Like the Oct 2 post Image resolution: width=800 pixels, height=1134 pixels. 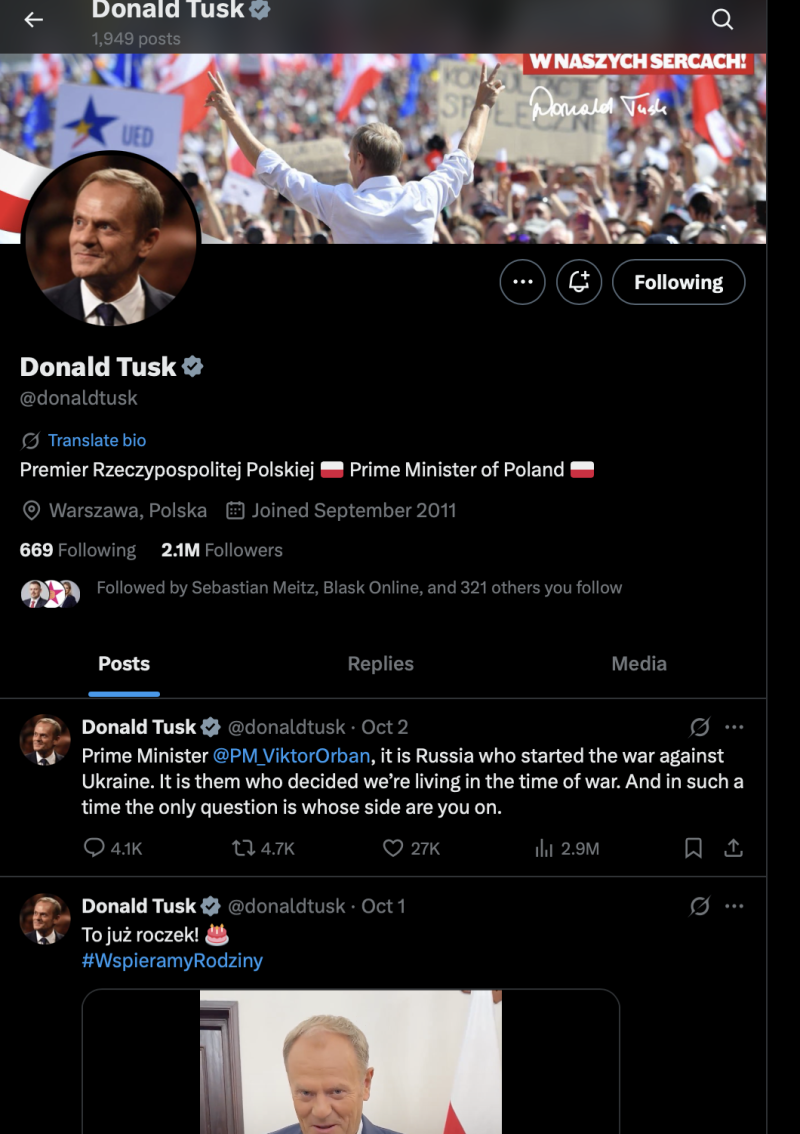pos(393,848)
